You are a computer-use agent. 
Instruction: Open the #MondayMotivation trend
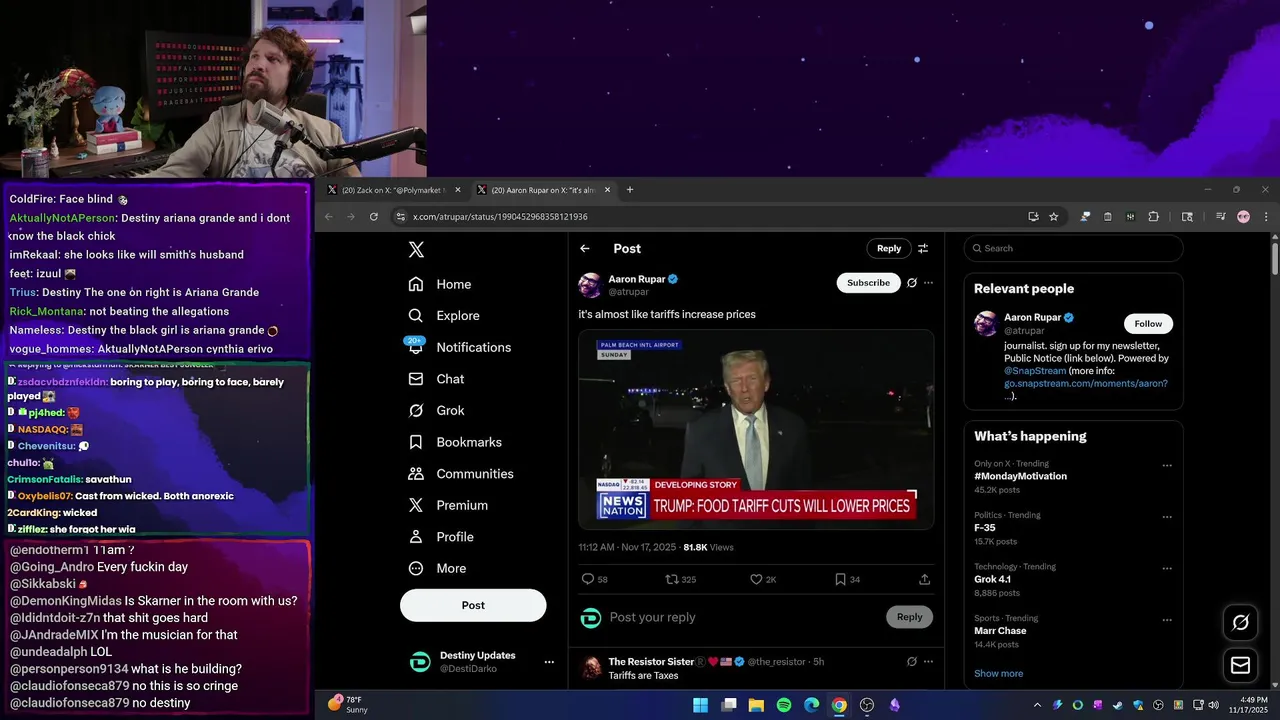(1021, 476)
